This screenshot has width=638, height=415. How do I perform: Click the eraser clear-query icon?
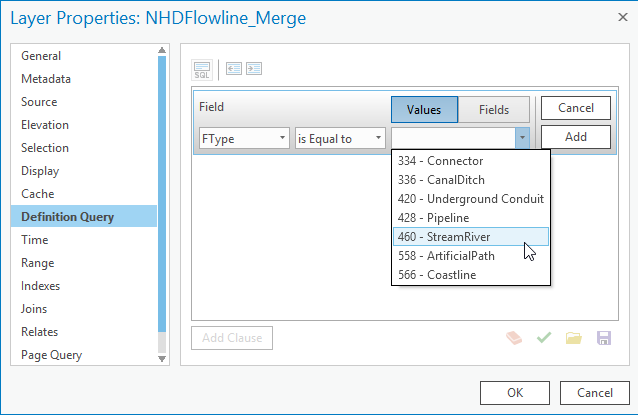(x=515, y=338)
